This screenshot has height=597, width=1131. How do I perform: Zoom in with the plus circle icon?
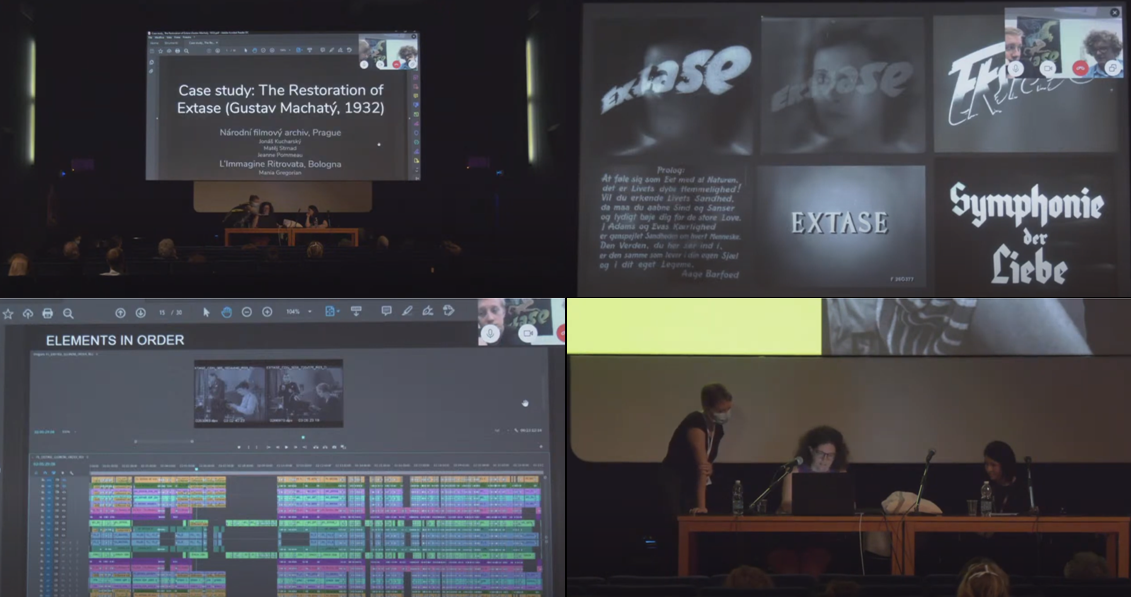pyautogui.click(x=267, y=312)
